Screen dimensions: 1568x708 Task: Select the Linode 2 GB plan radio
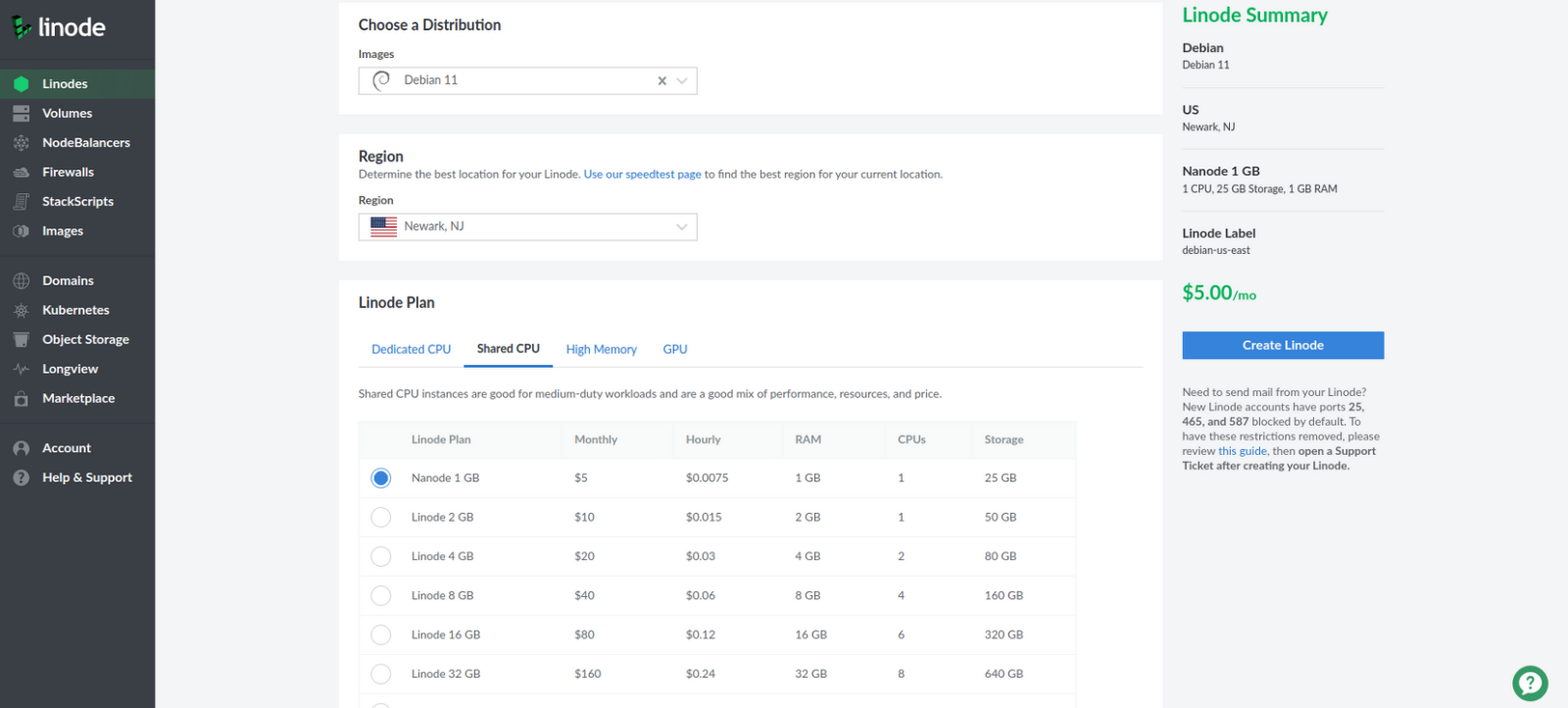tap(381, 518)
